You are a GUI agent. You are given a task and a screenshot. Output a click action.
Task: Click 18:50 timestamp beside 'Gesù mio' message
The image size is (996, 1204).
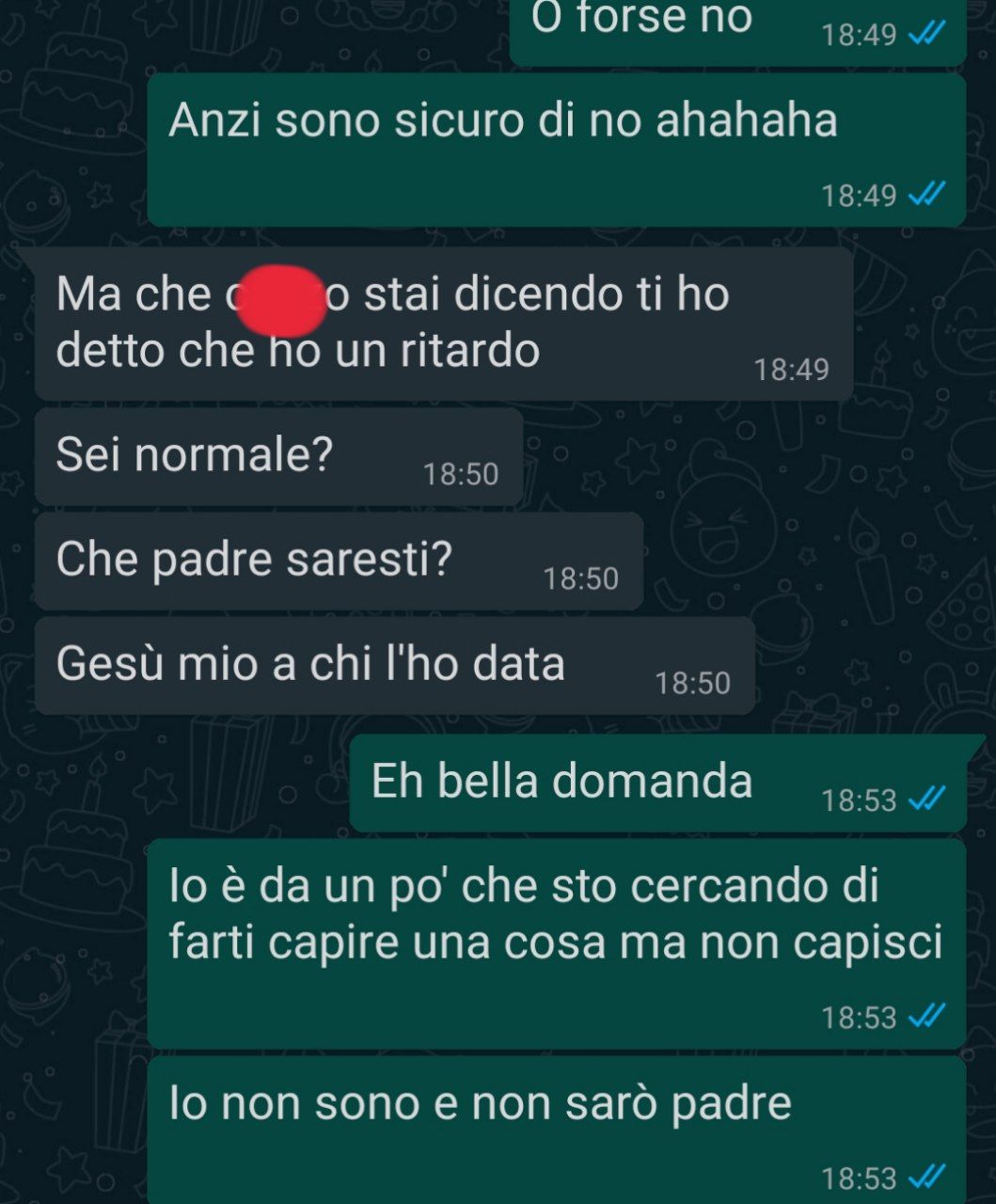pyautogui.click(x=693, y=683)
